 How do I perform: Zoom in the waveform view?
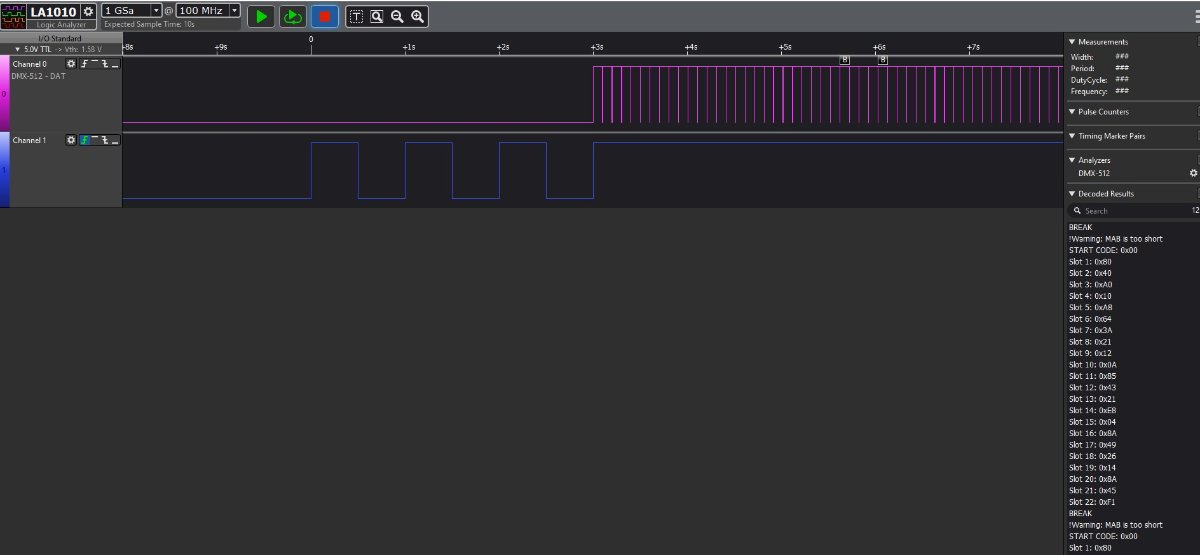click(418, 17)
